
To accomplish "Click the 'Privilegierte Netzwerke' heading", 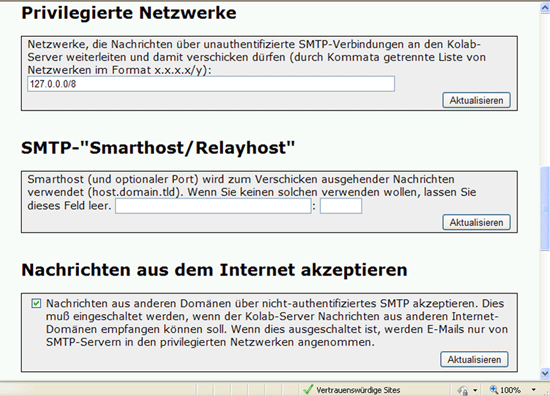I will click(129, 13).
